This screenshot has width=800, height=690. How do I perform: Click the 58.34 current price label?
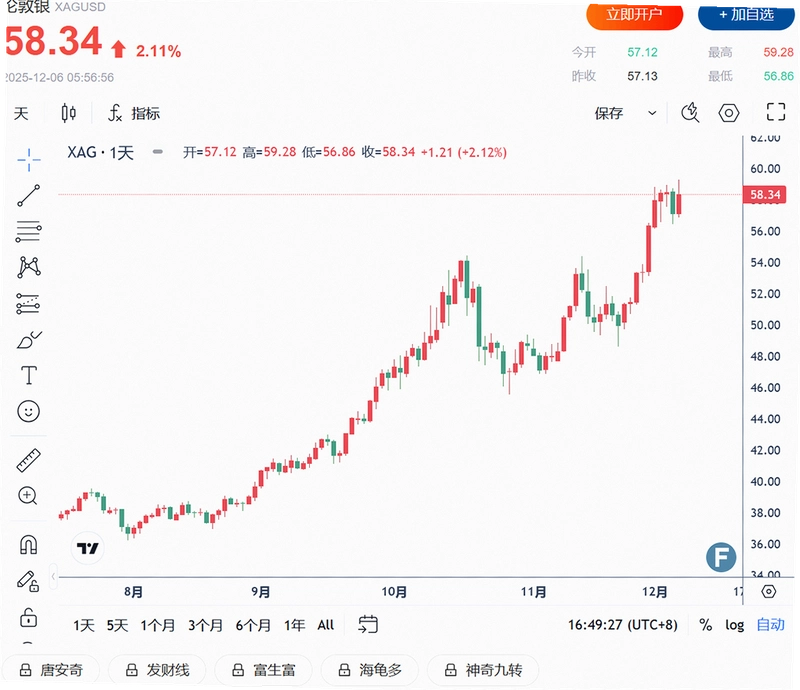coord(764,194)
